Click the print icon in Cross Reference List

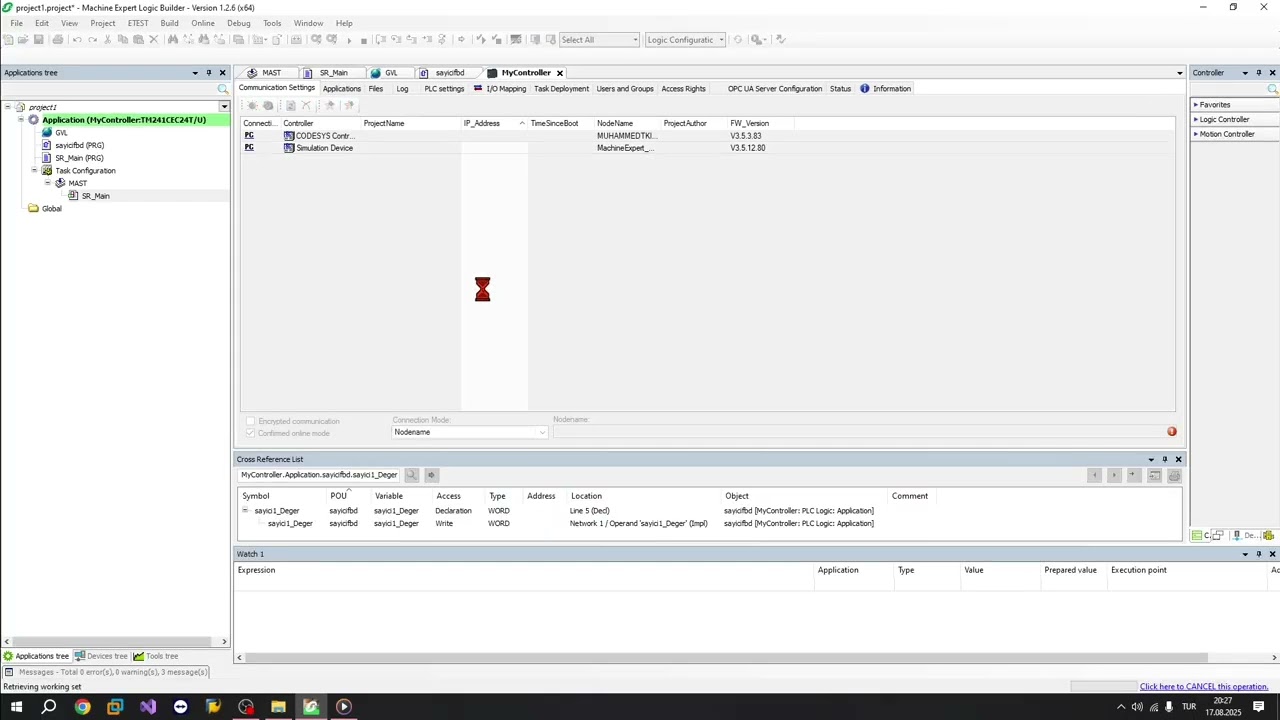click(x=1174, y=476)
